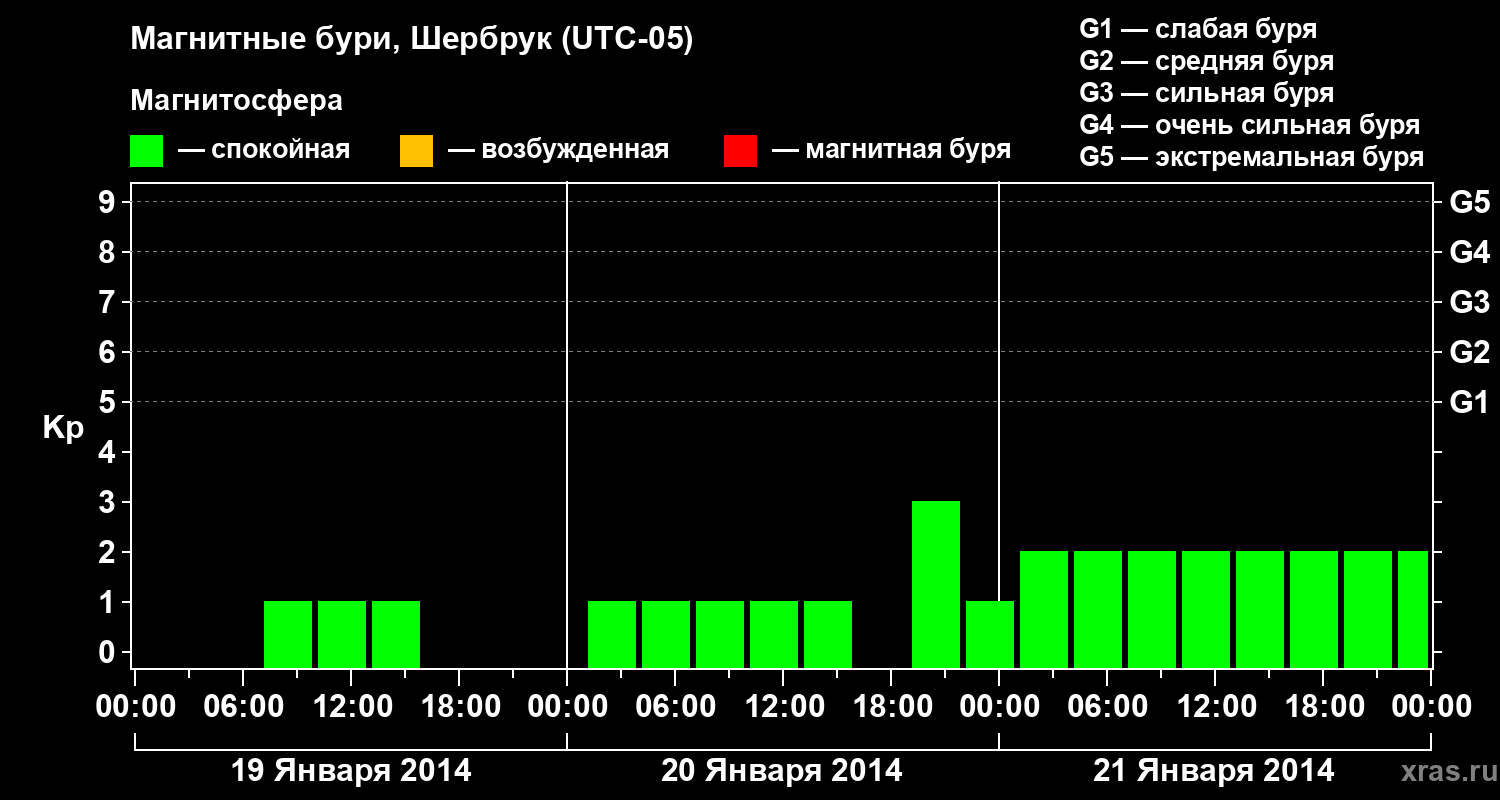
Task: Click the tallest bar with Kp 3 on 20 January
Action: pos(936,584)
